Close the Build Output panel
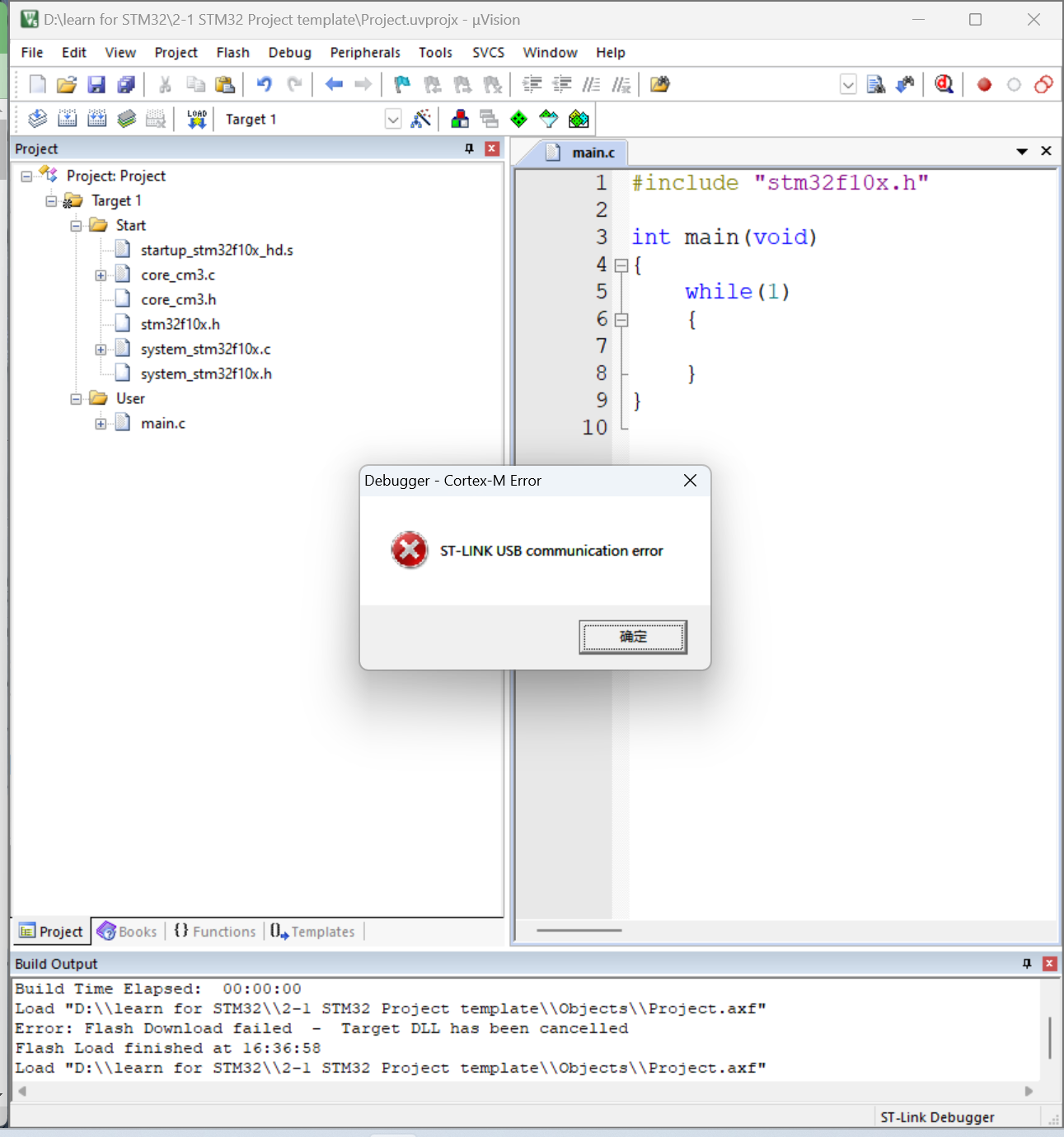 coord(1050,963)
